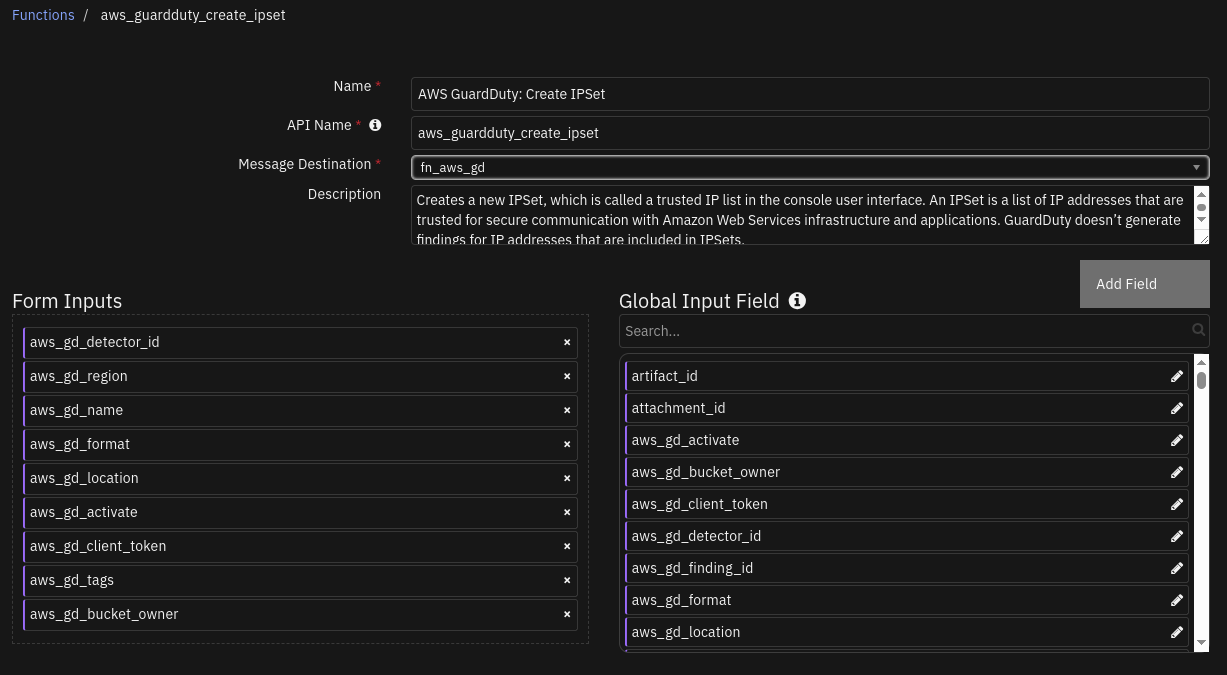Remove aws_gd_format from Form Inputs
The image size is (1227, 675).
tap(567, 444)
